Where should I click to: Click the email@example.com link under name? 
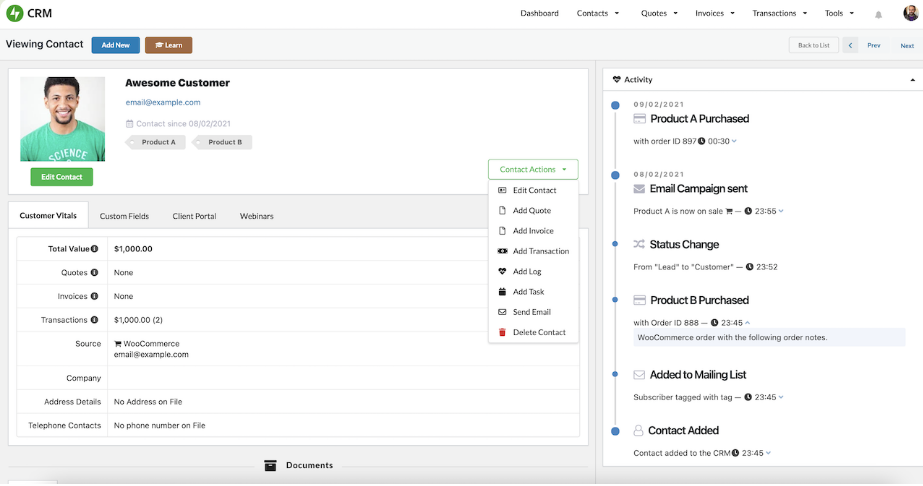163,102
